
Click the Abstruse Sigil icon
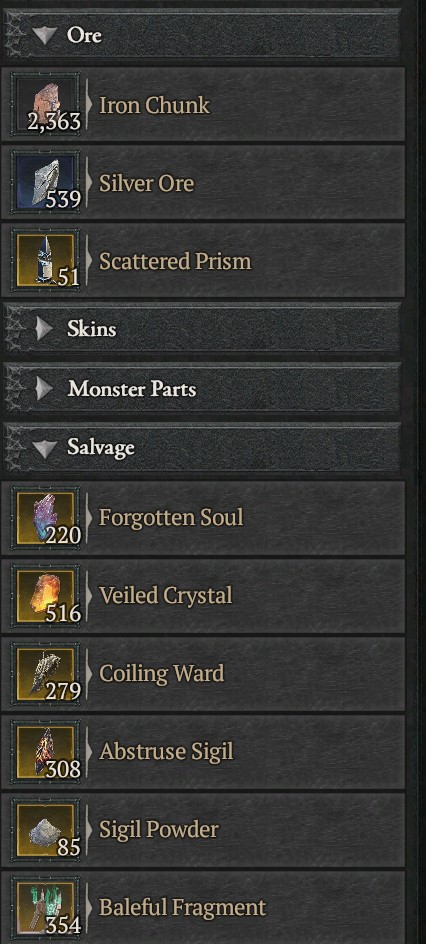click(x=45, y=751)
